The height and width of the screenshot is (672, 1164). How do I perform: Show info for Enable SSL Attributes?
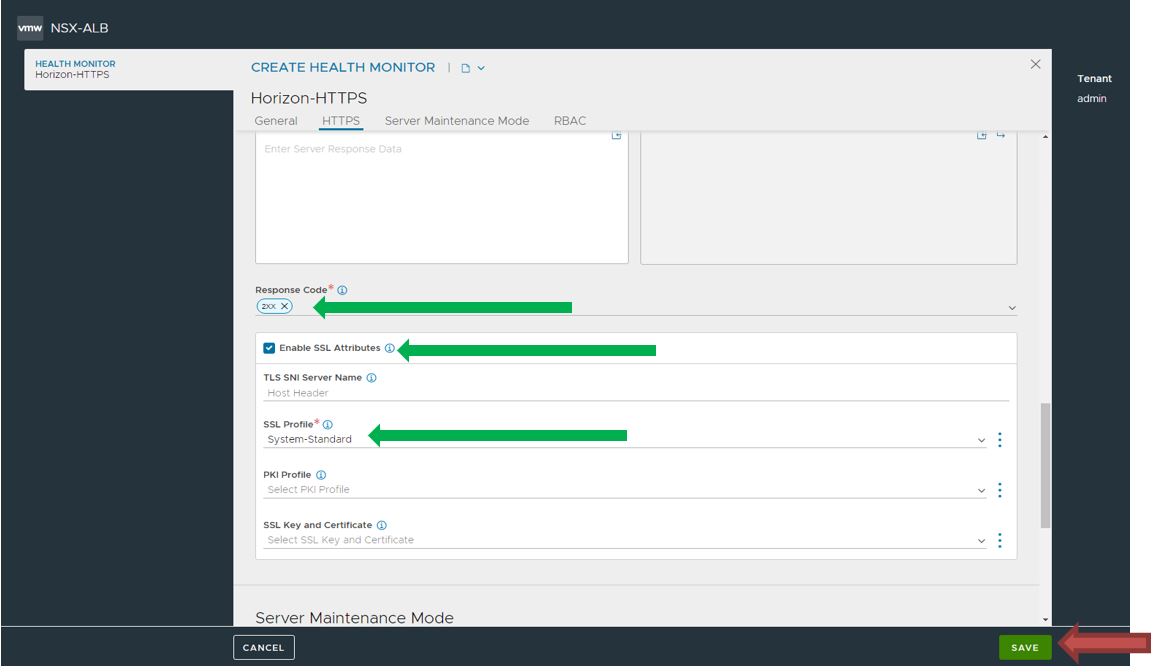(x=389, y=348)
